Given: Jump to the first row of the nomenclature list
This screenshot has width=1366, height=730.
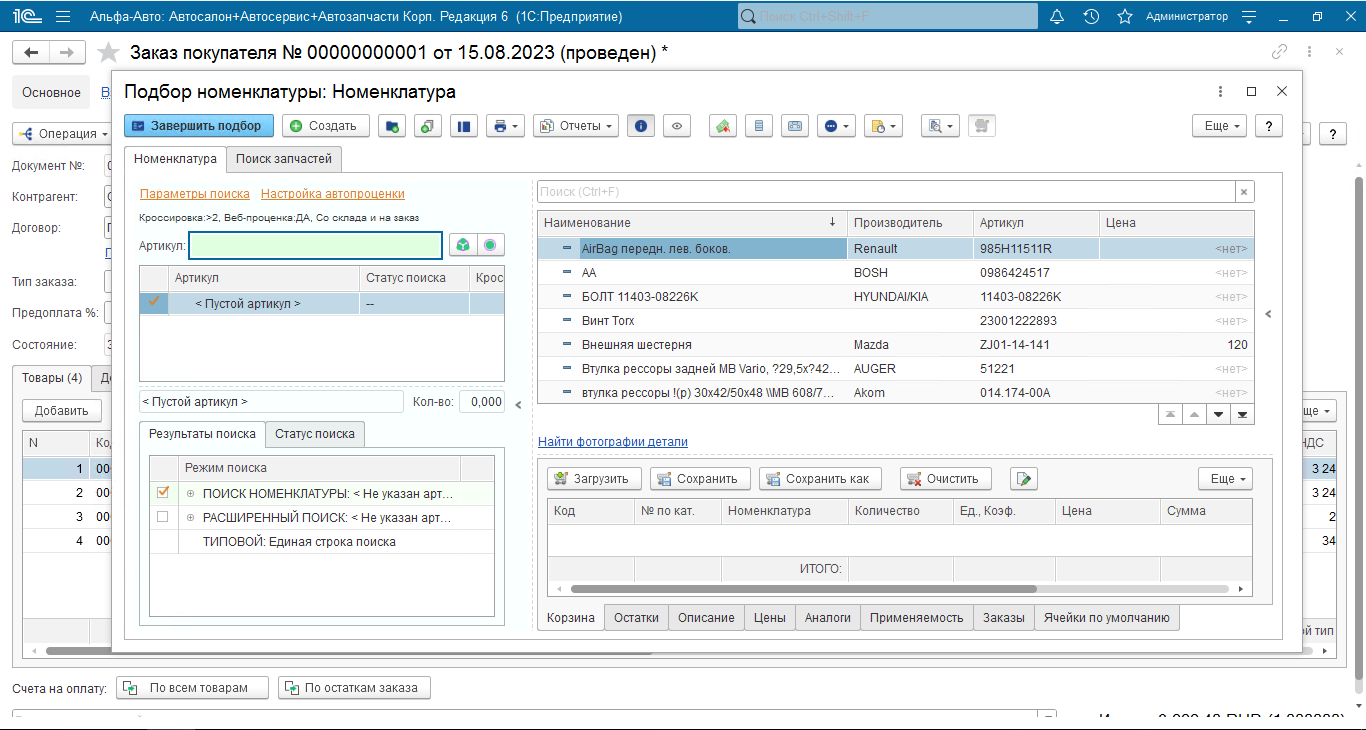Looking at the screenshot, I should point(1168,414).
